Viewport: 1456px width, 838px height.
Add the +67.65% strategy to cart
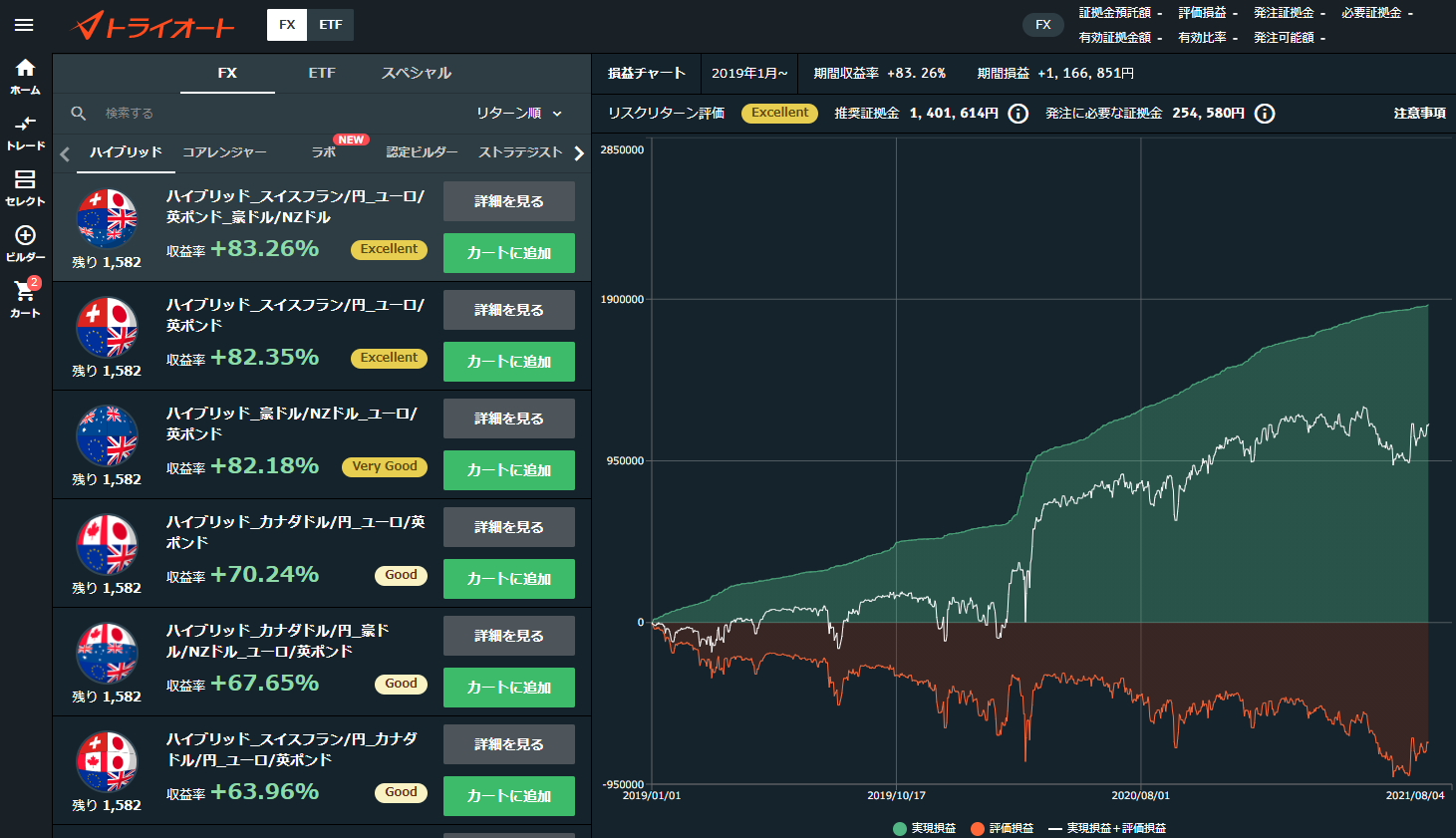pos(509,688)
